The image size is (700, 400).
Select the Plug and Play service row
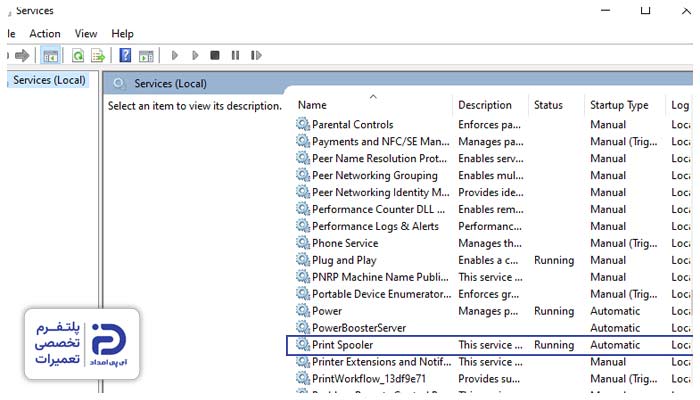(x=343, y=260)
